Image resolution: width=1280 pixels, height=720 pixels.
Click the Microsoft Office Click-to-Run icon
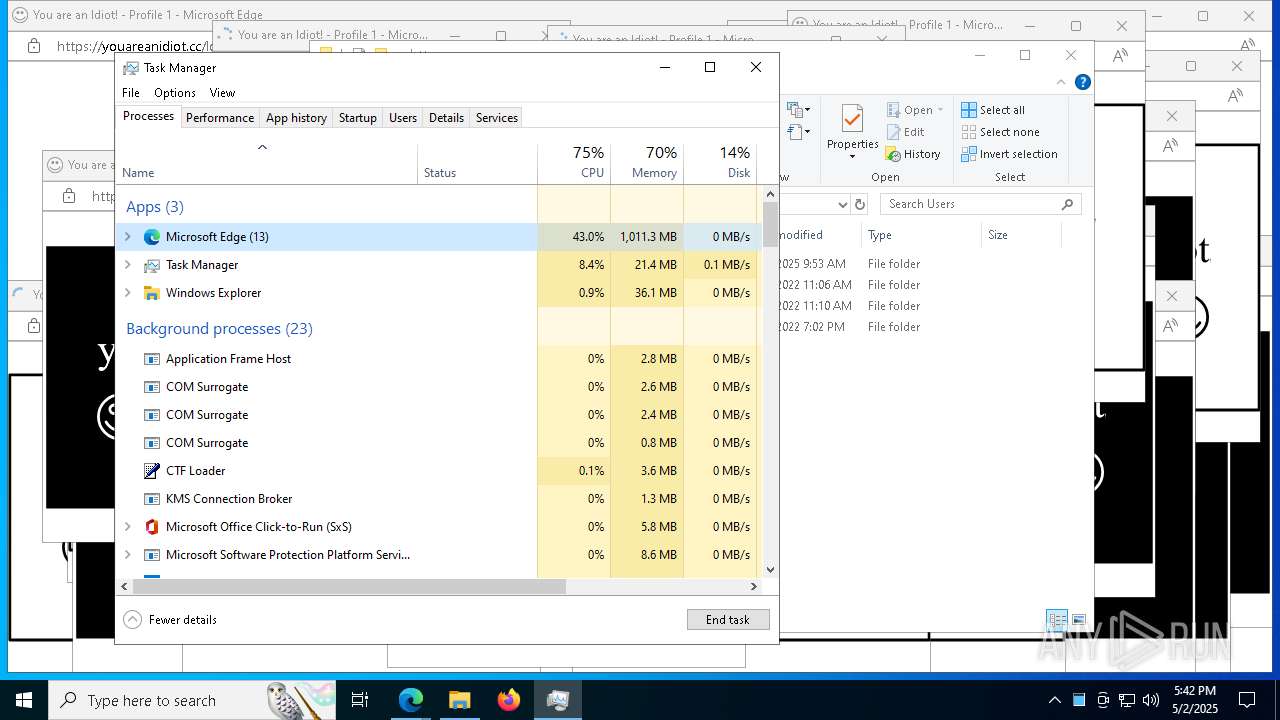[152, 527]
